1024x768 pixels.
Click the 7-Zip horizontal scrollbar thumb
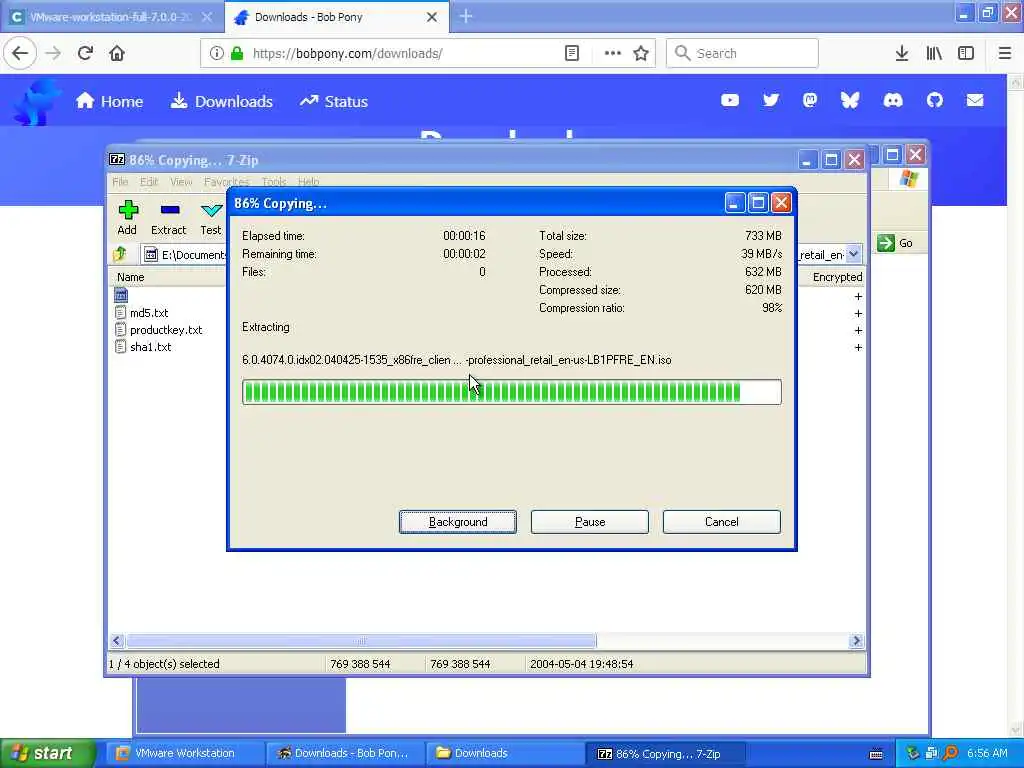click(x=360, y=641)
